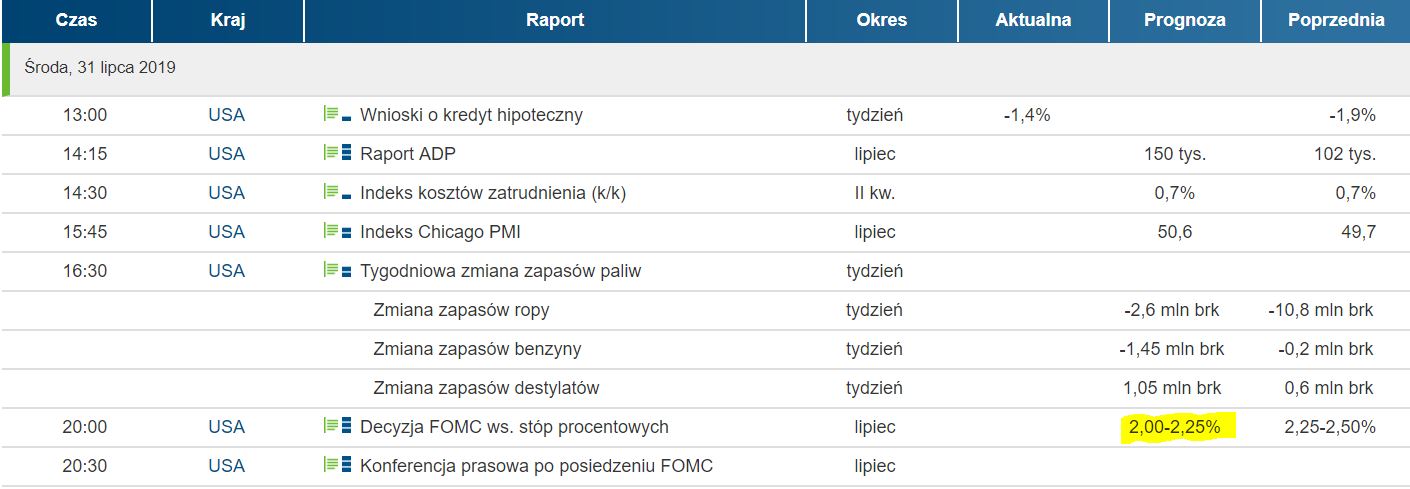Open the Raport ADP report

(408, 154)
